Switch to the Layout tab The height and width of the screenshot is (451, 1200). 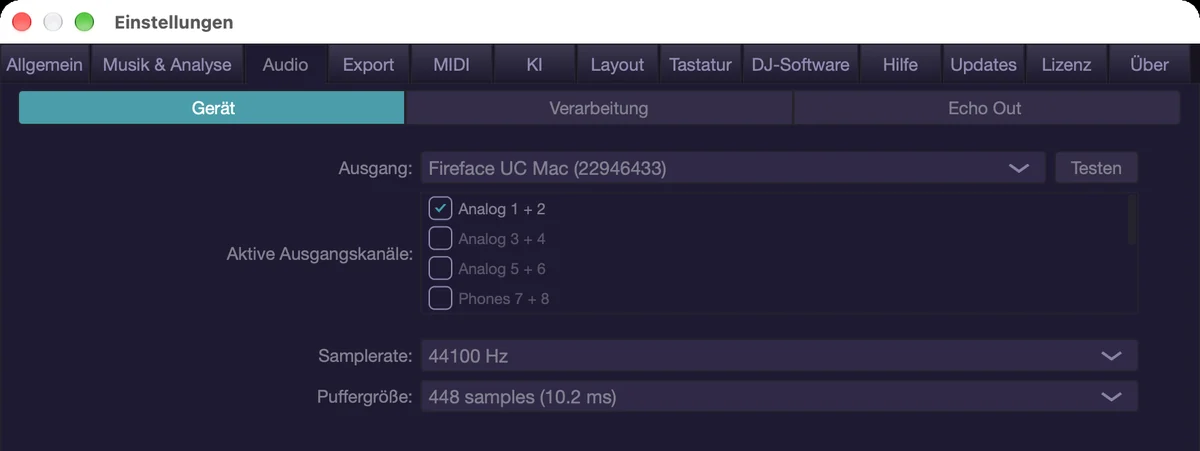(x=617, y=65)
